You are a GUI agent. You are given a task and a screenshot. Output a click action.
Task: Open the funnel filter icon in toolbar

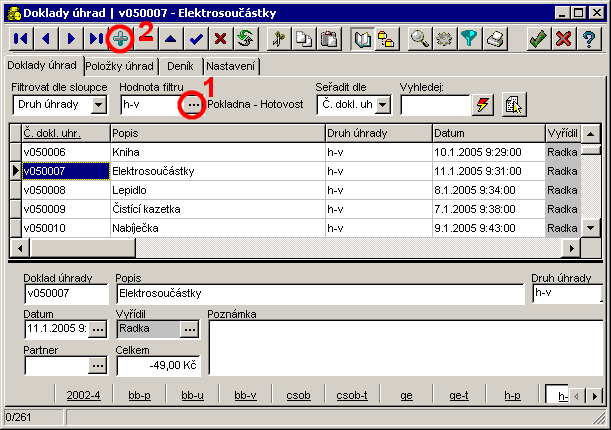click(x=470, y=39)
